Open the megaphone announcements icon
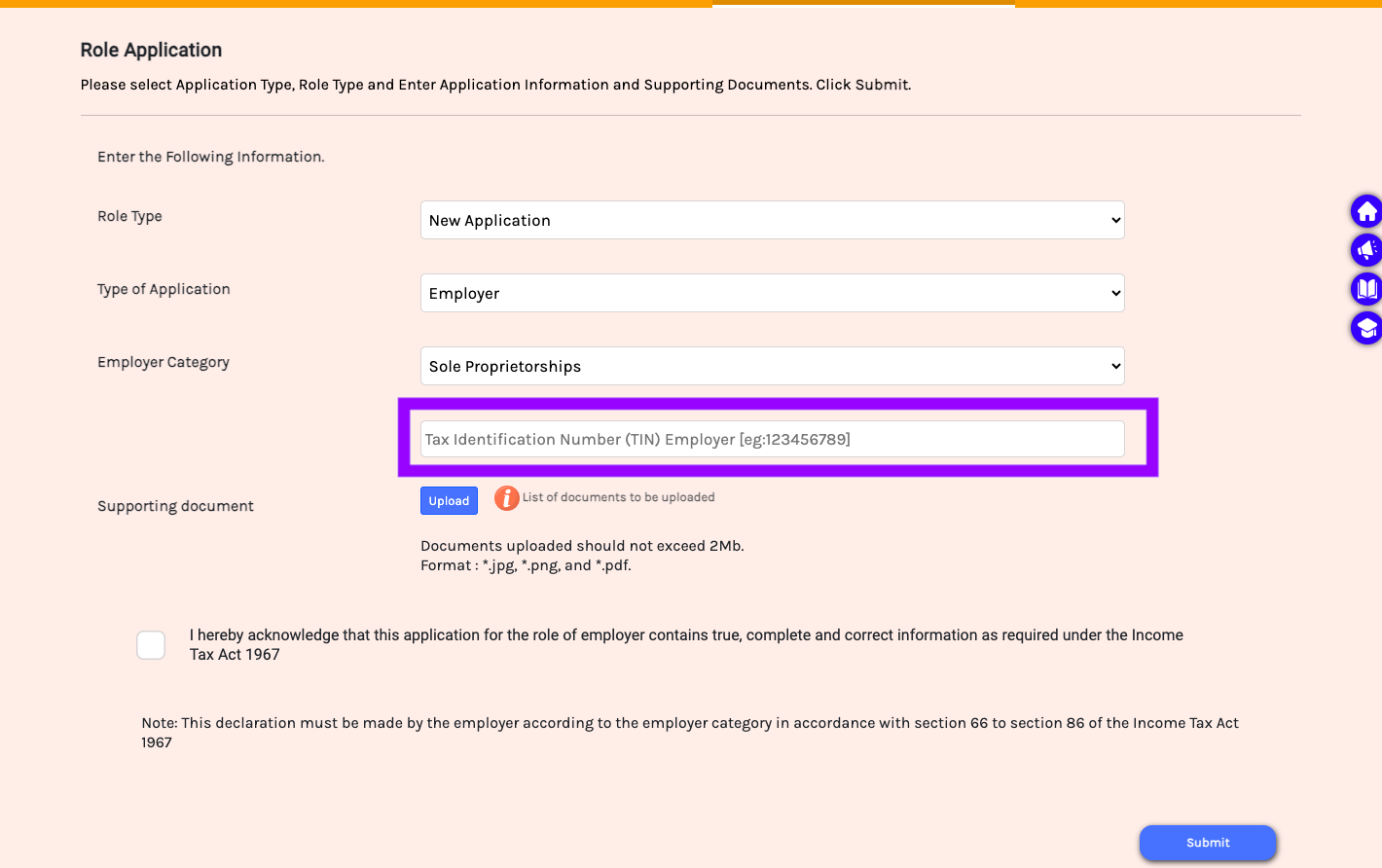Screen dimensions: 1382x868 click(1366, 250)
